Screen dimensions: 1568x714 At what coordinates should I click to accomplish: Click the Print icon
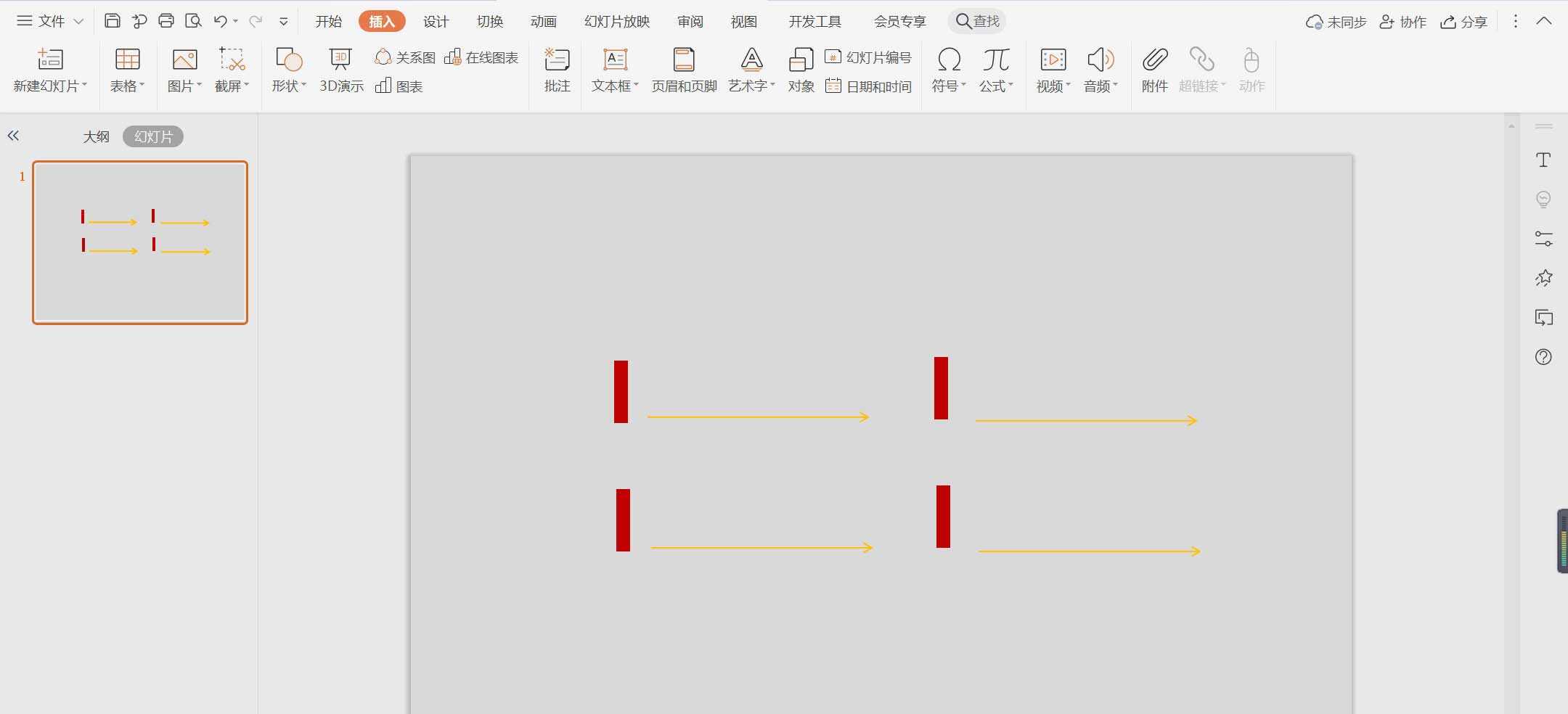[x=166, y=21]
